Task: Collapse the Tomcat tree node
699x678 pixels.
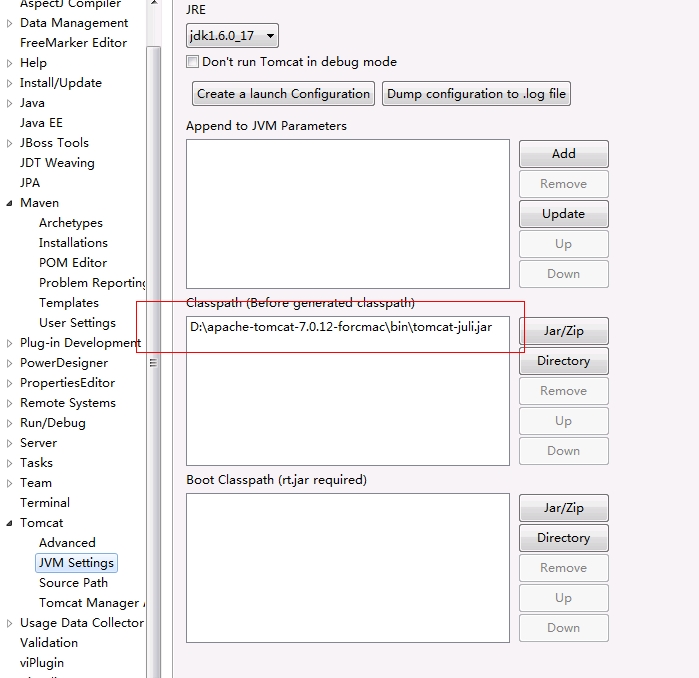Action: pyautogui.click(x=9, y=523)
